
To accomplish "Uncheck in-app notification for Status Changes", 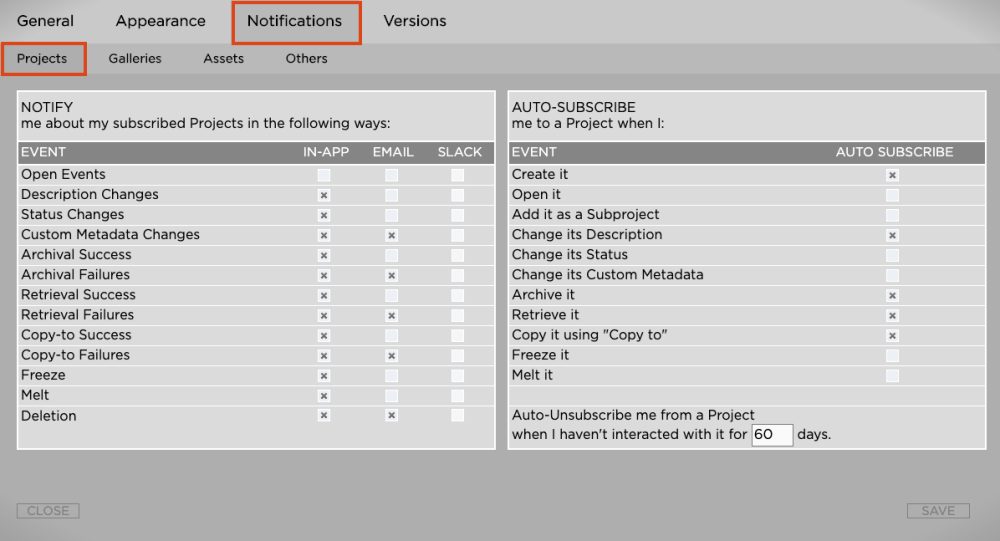I will coord(324,215).
